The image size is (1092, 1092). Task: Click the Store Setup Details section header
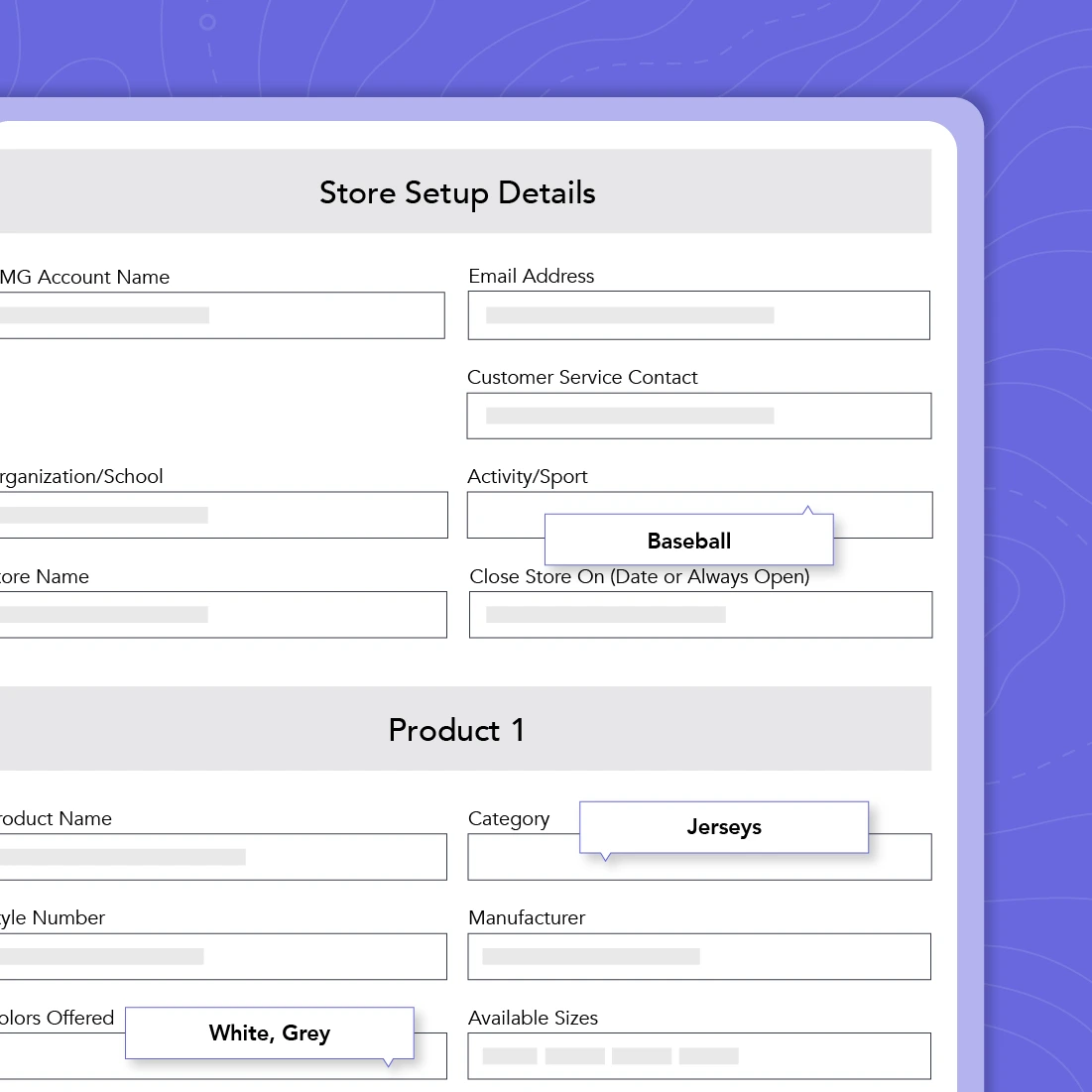click(x=456, y=192)
